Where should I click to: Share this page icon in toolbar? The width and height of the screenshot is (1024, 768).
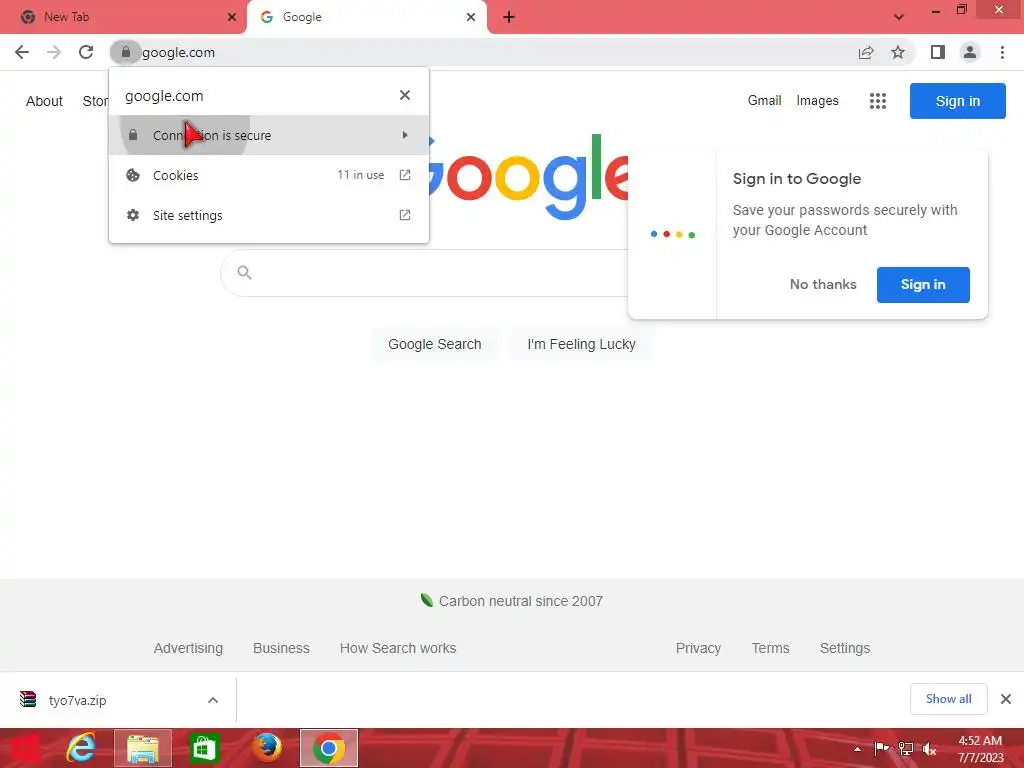[866, 52]
